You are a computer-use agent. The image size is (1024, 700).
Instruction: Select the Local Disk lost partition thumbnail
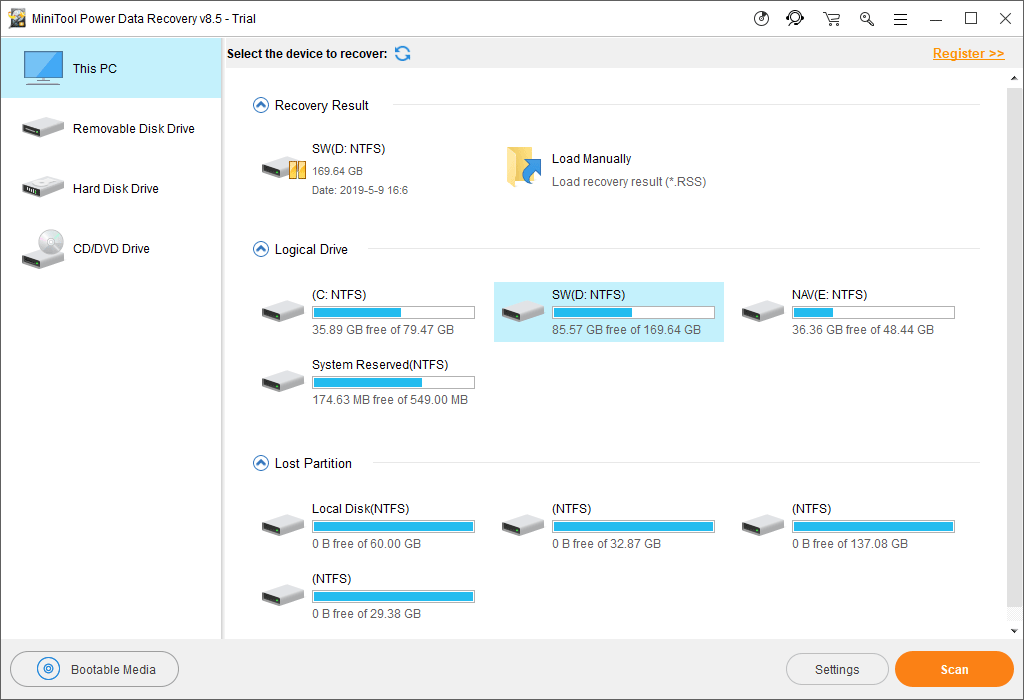point(282,524)
